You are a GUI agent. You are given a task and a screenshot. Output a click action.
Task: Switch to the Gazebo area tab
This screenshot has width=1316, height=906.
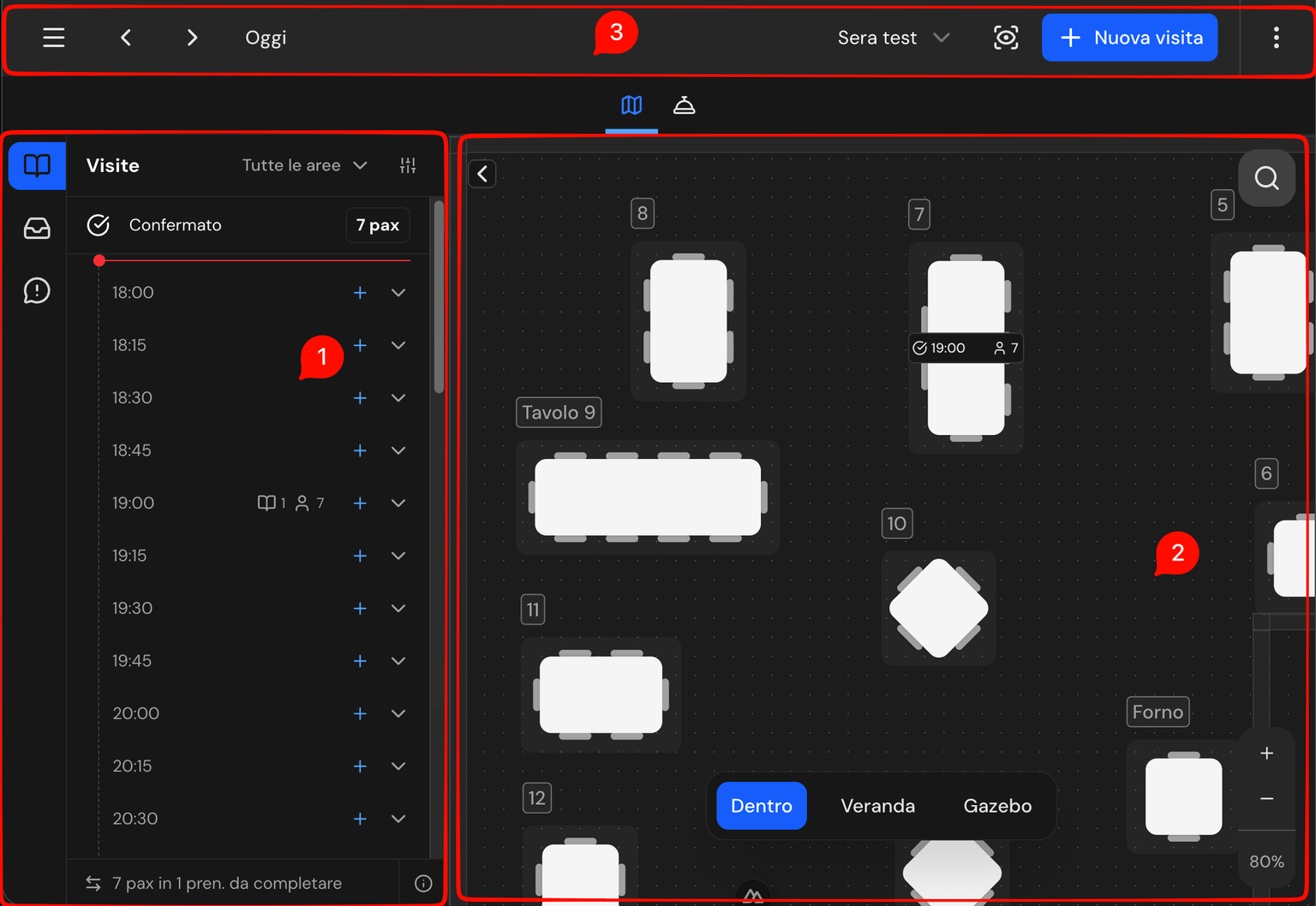(997, 806)
